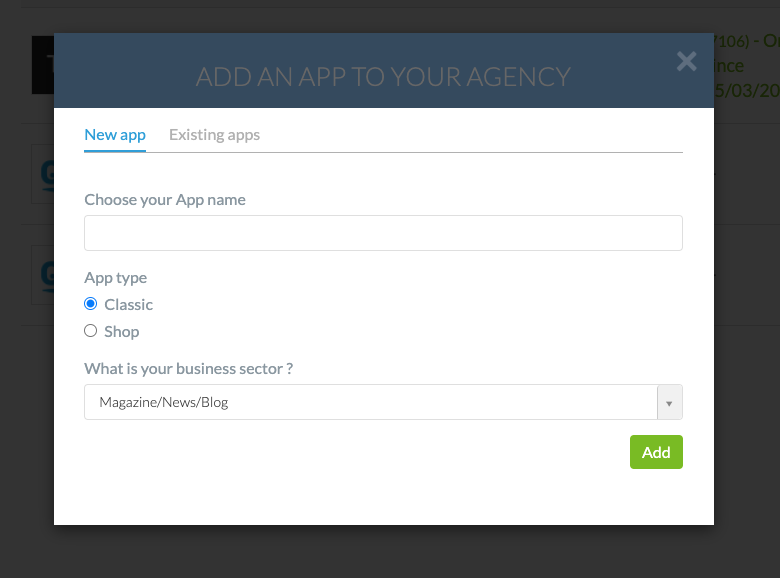Click the dark app thumbnail behind the dialog

42,66
